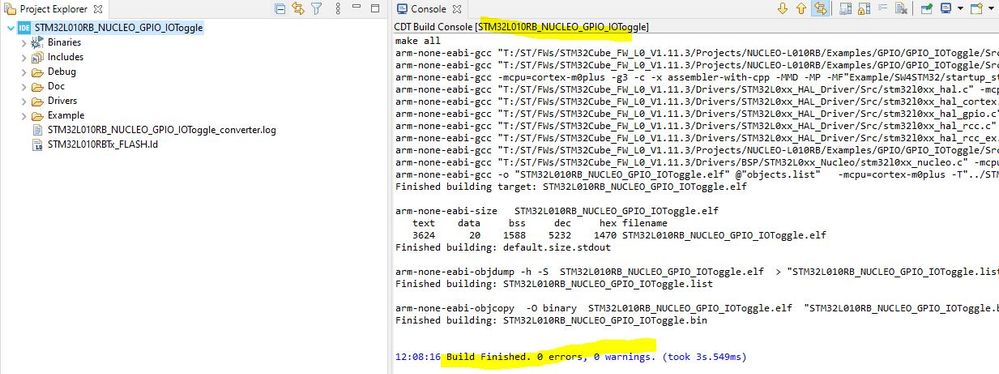Click the 'make all' console line

pos(418,41)
